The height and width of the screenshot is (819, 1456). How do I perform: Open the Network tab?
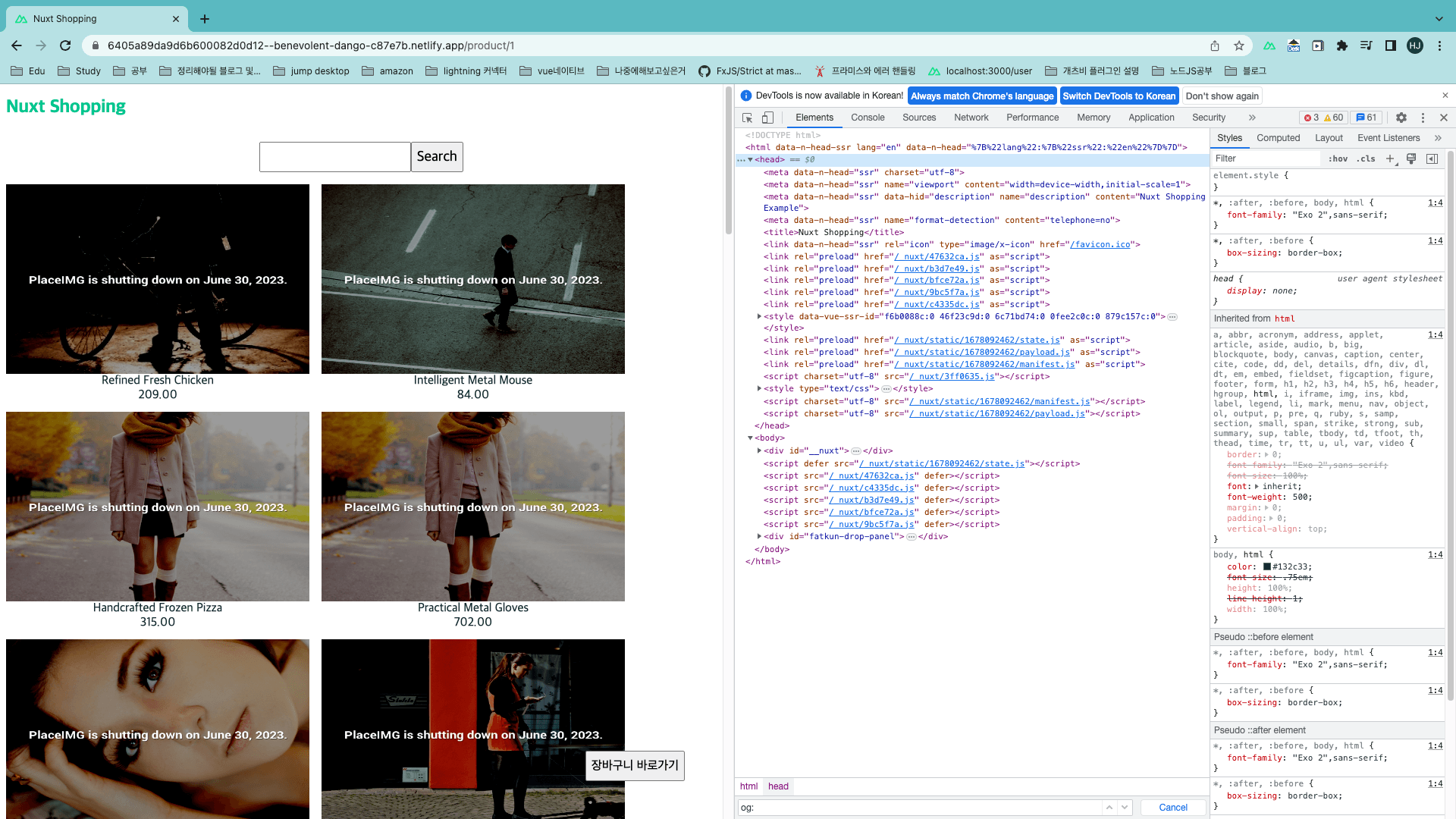pos(971,118)
